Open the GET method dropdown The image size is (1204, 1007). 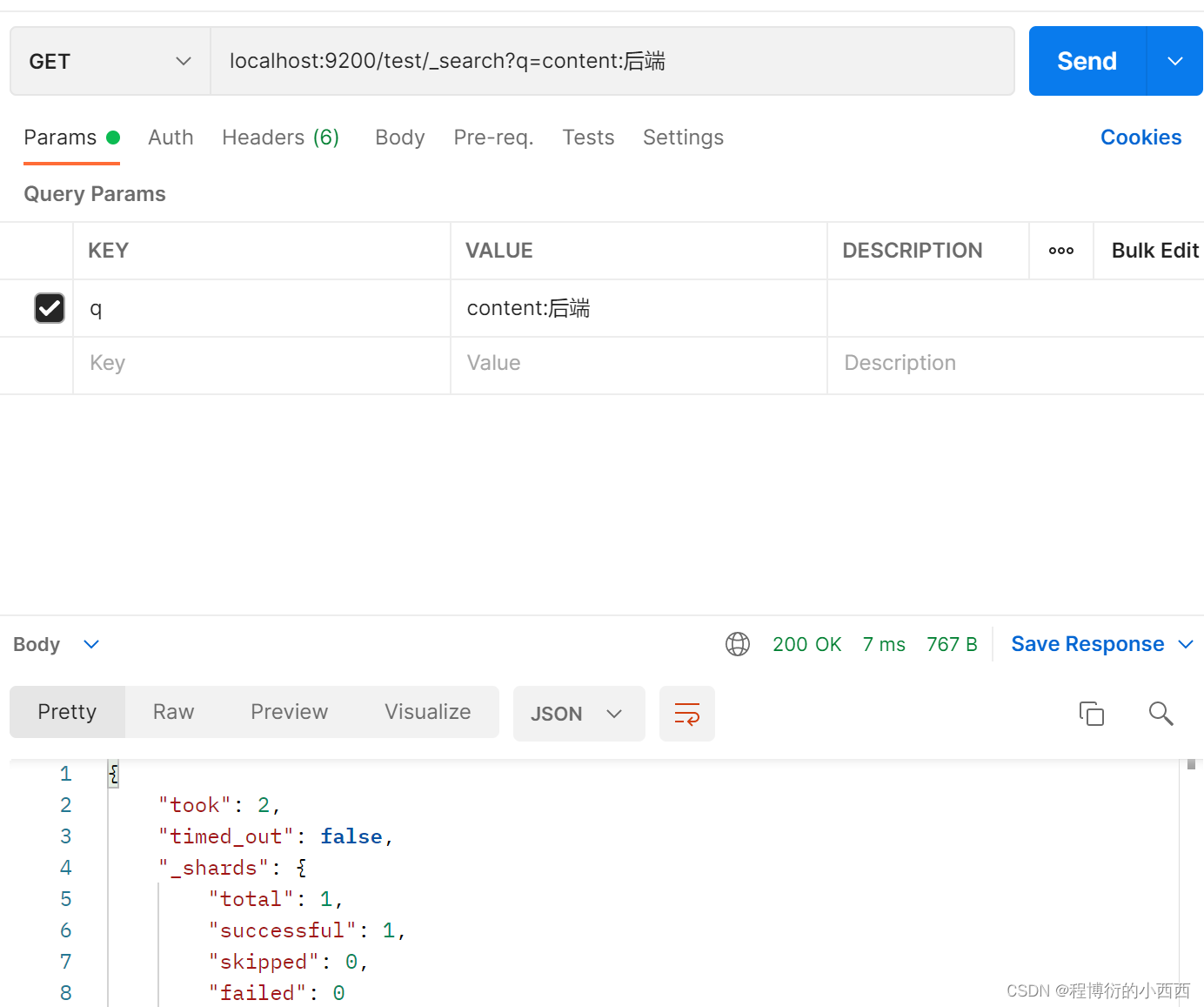pyautogui.click(x=110, y=61)
